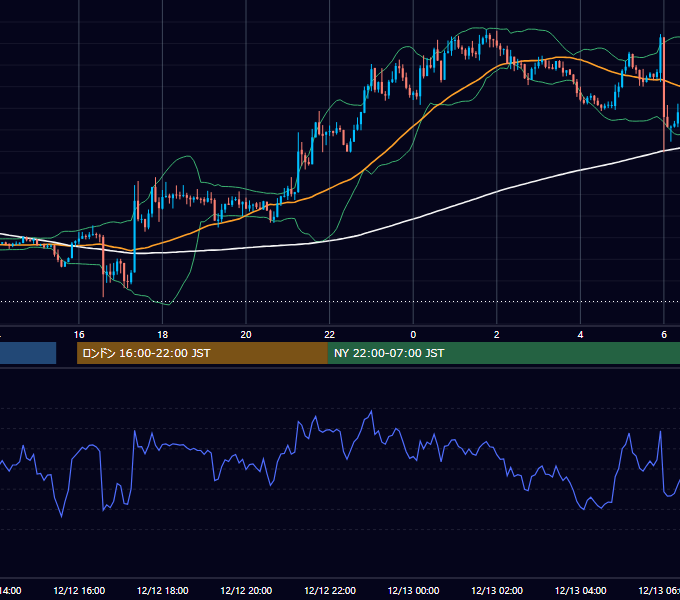Click the 12/13 00:00 time label

(x=413, y=590)
